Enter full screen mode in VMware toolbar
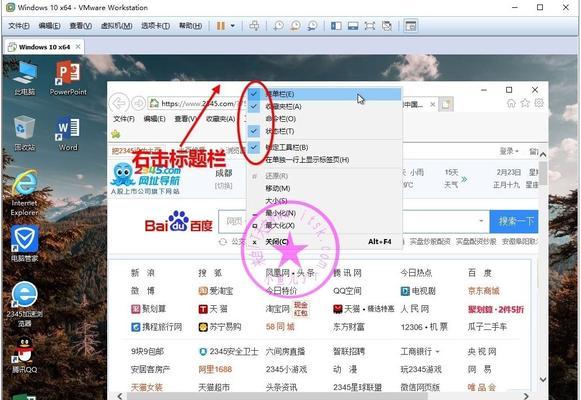This screenshot has height=400, width=581. 369,26
